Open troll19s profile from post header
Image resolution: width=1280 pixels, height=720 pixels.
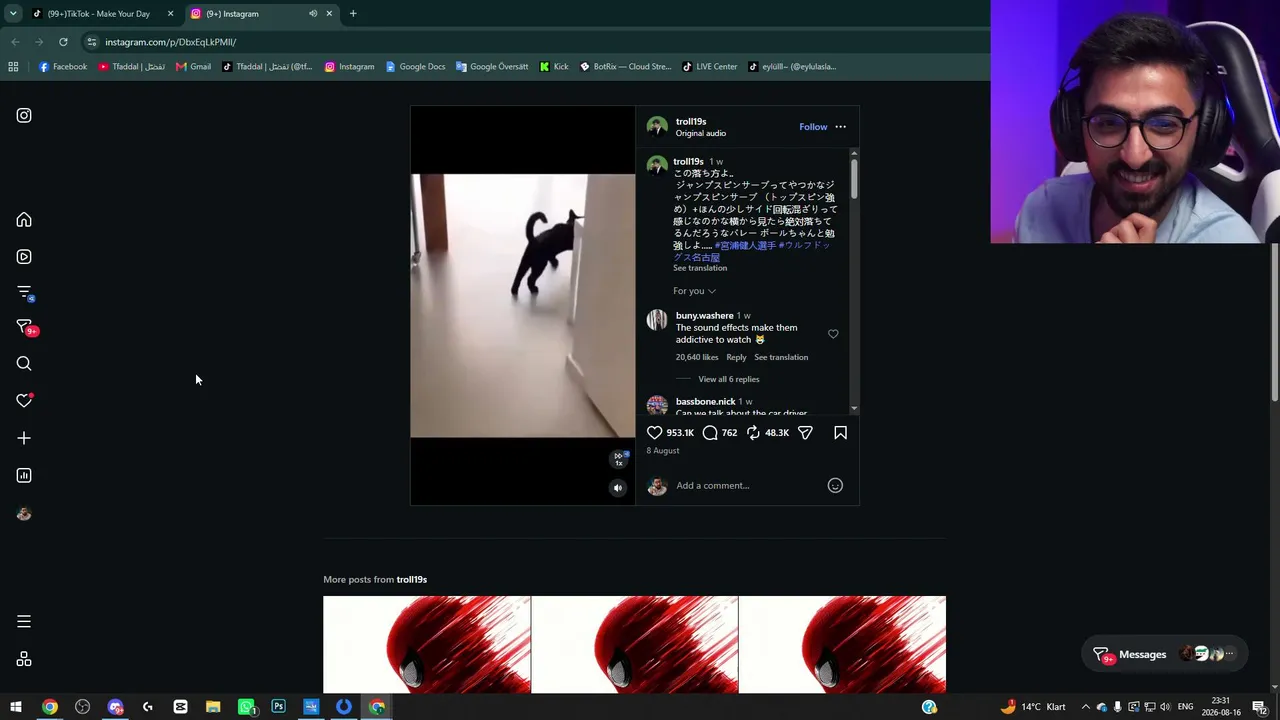[x=691, y=122]
